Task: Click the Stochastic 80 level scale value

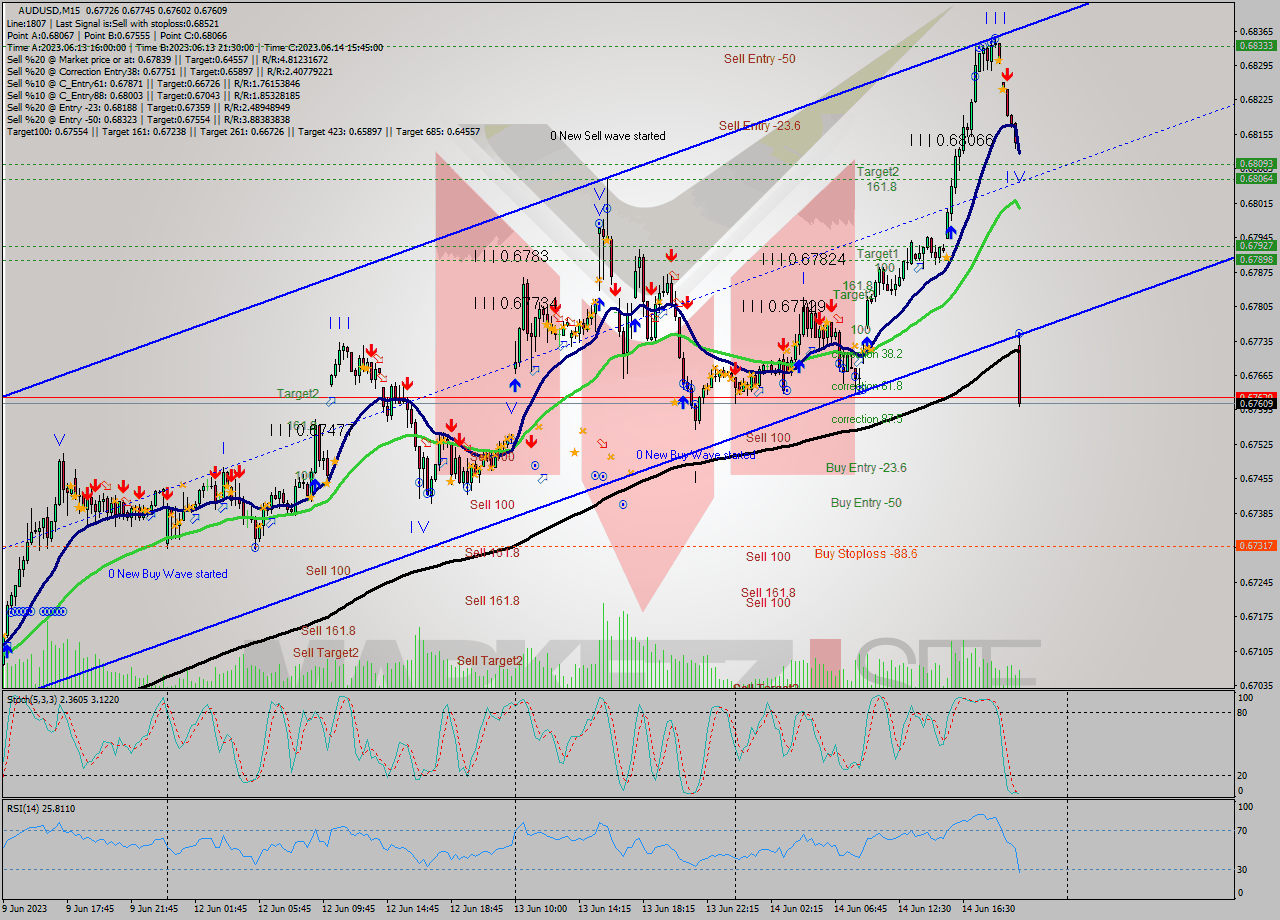Action: (x=1244, y=712)
